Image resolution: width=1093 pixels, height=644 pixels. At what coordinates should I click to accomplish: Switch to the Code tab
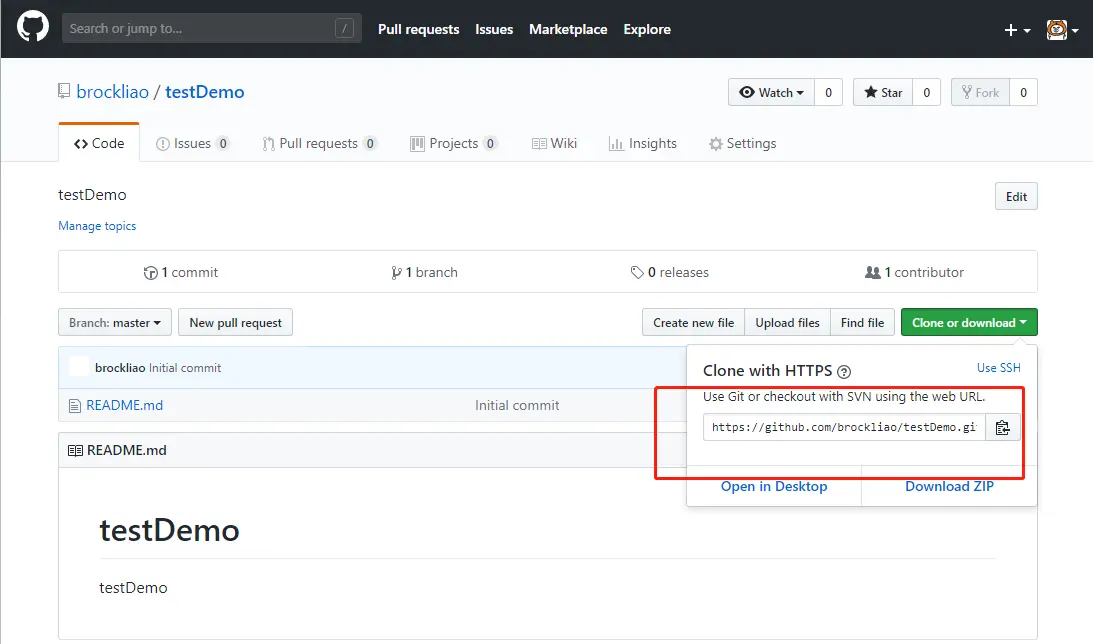[99, 143]
